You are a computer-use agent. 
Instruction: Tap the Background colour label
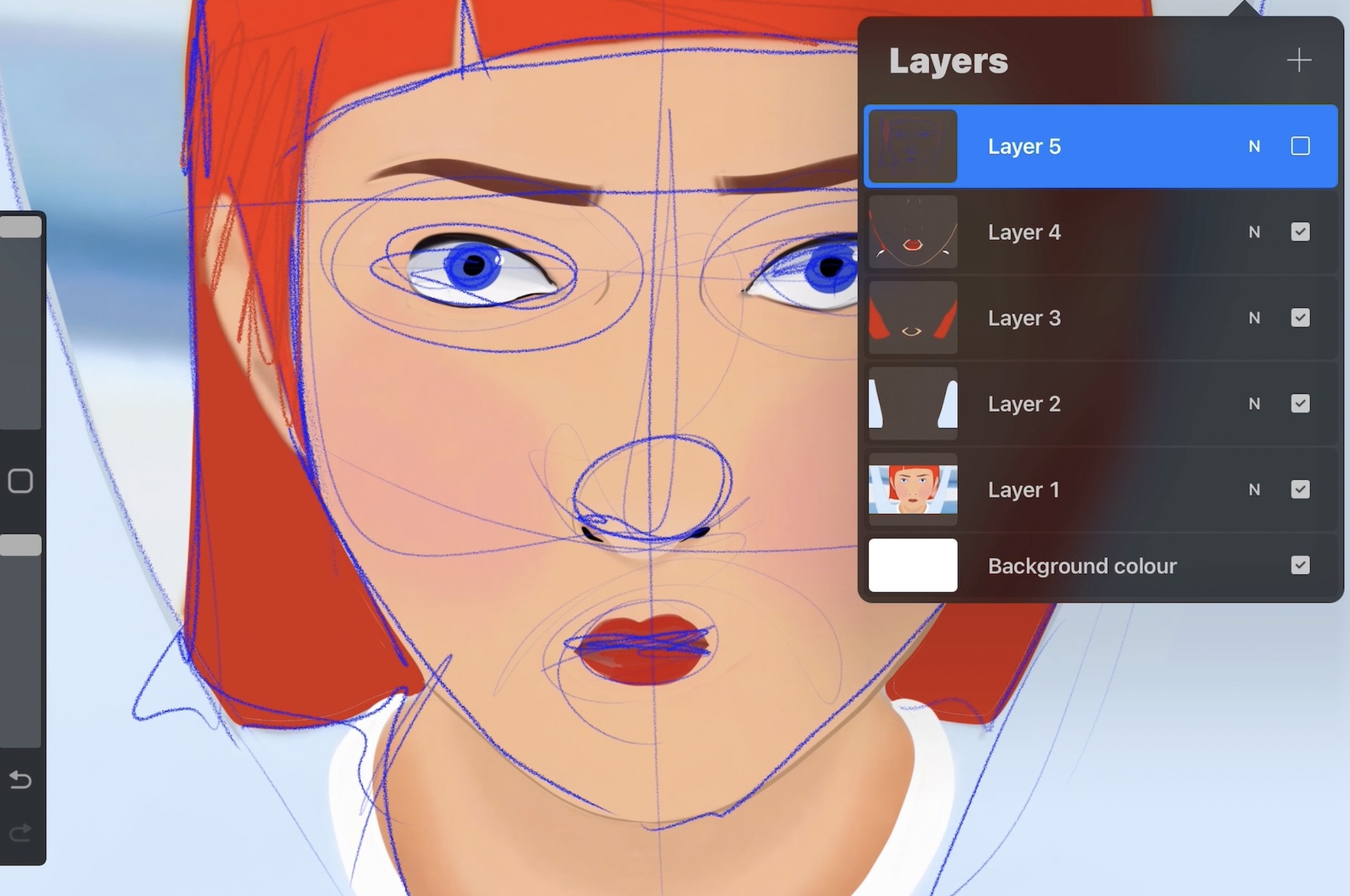(1082, 566)
